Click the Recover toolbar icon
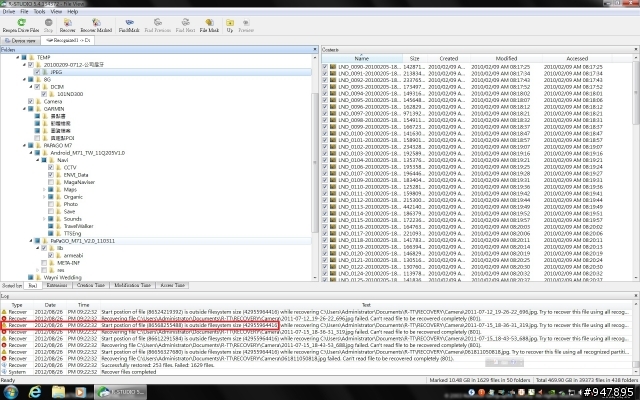 [x=68, y=22]
